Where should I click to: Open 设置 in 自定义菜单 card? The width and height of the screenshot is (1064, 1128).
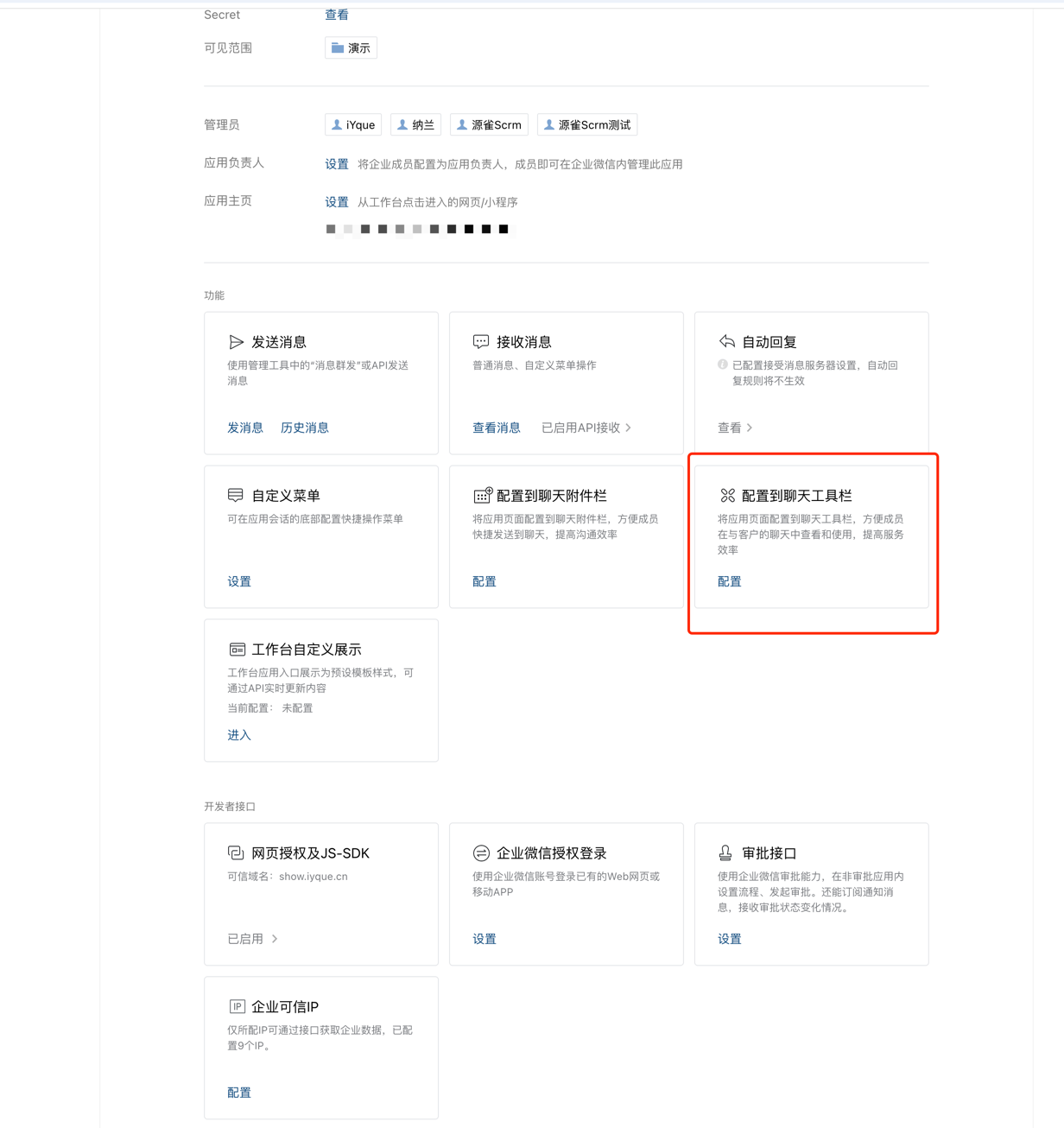tap(239, 581)
